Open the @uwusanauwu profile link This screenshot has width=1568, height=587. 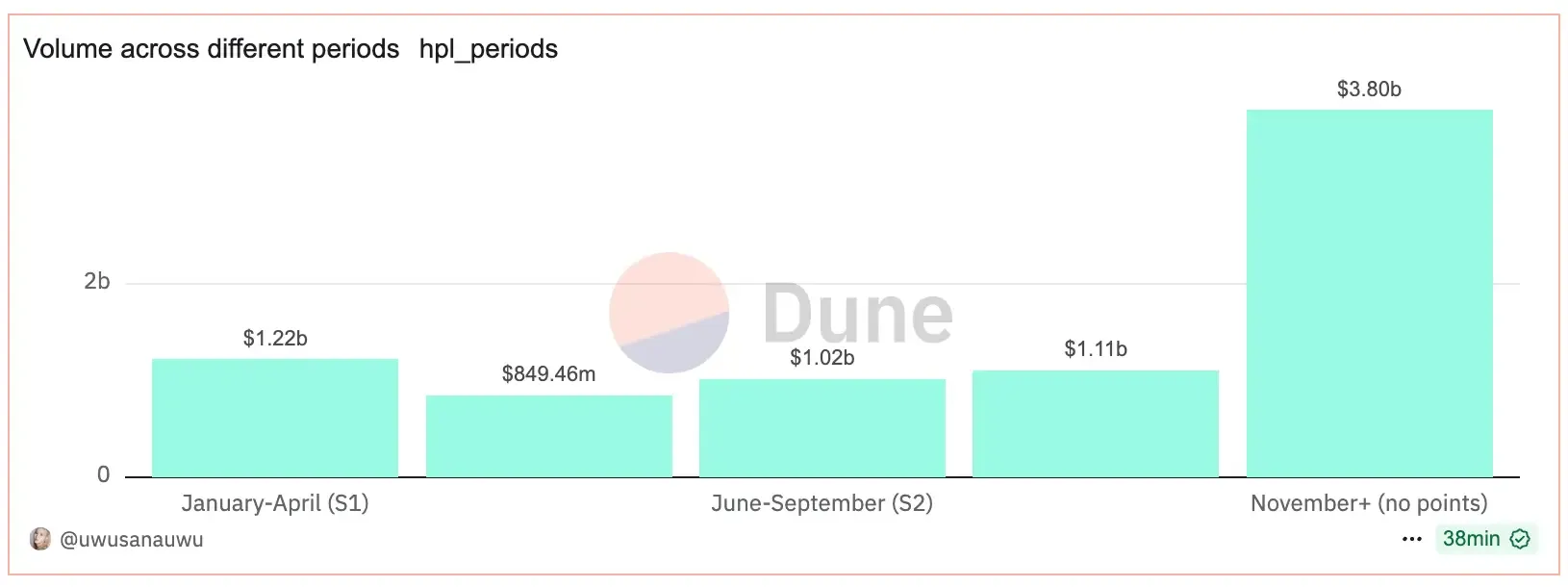(x=132, y=539)
